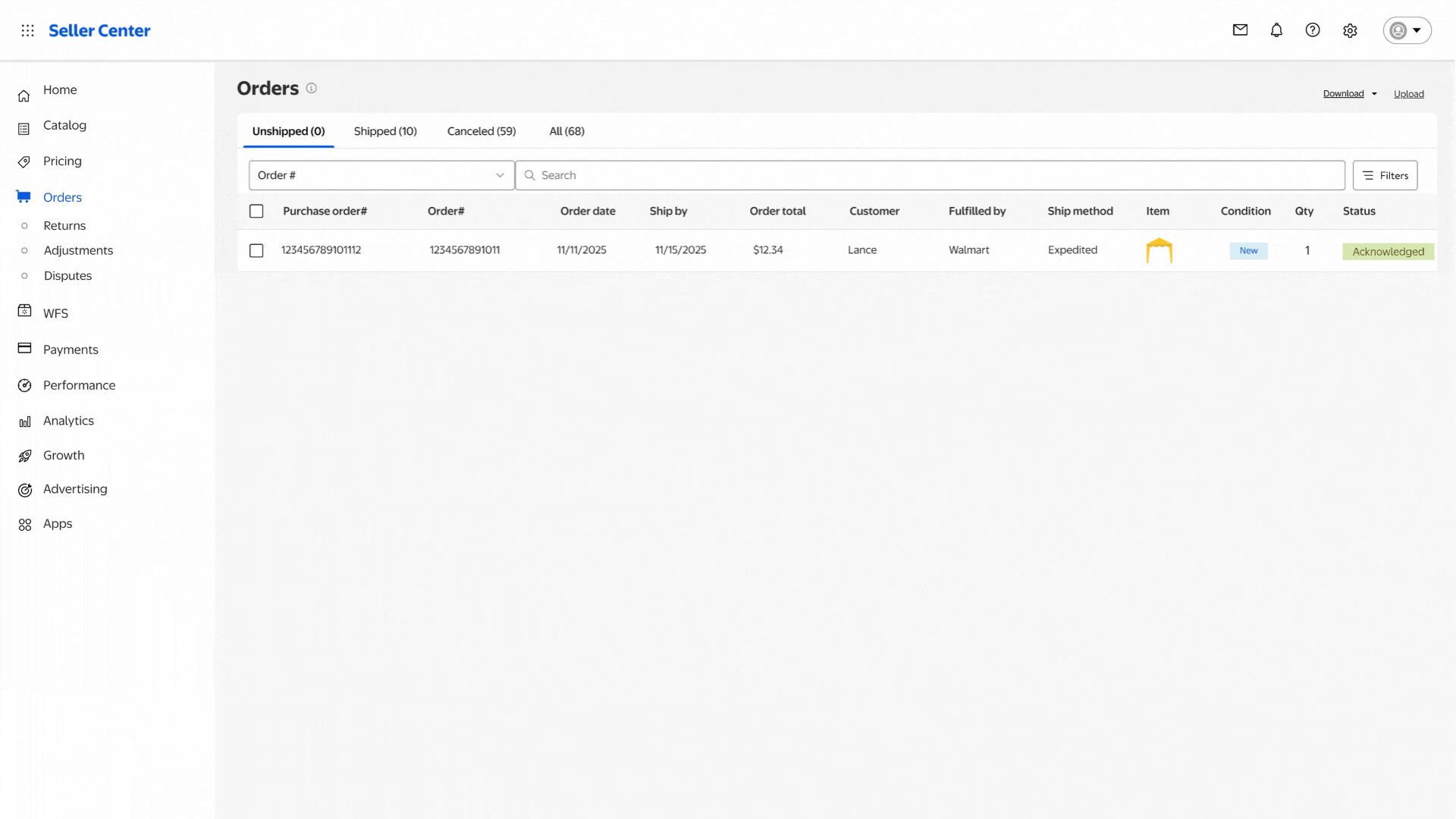Viewport: 1456px width, 819px height.
Task: Open the app grid launcher icon
Action: 28,30
